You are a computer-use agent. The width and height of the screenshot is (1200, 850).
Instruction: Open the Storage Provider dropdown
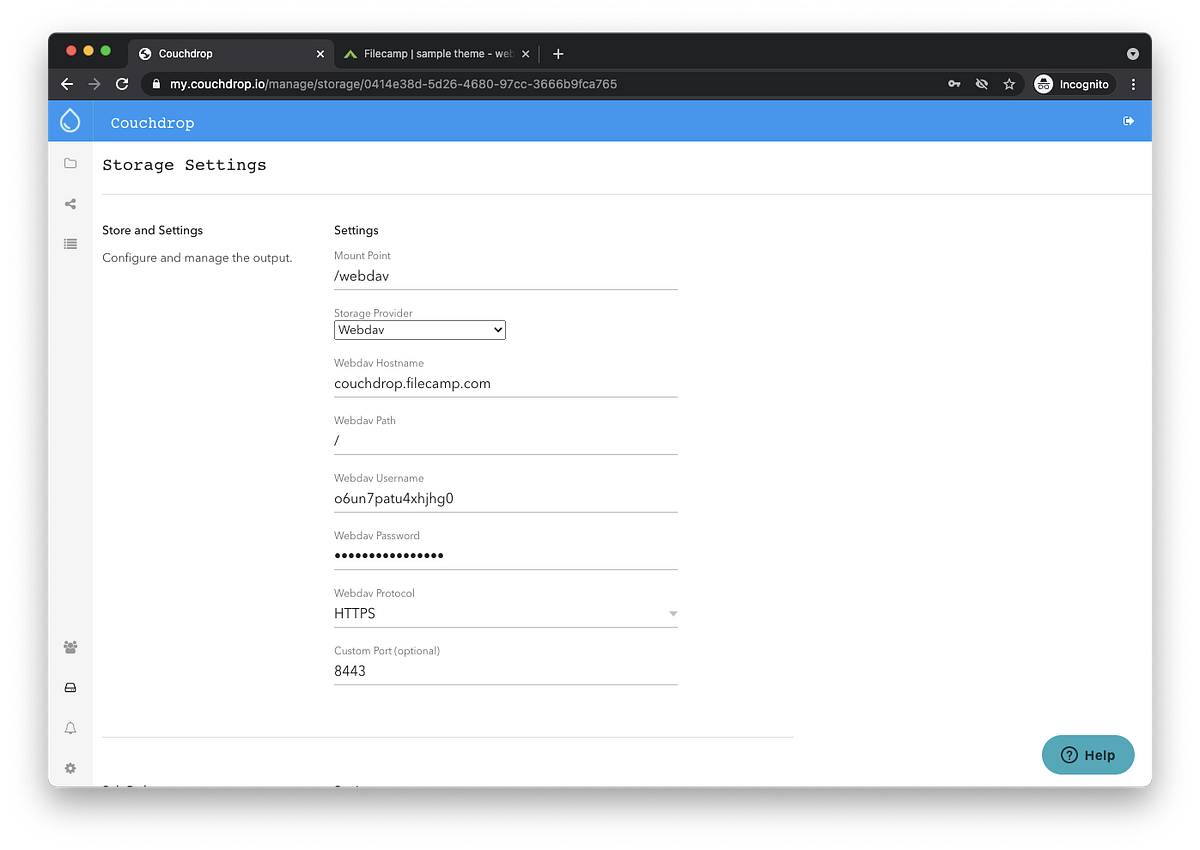[x=419, y=329]
